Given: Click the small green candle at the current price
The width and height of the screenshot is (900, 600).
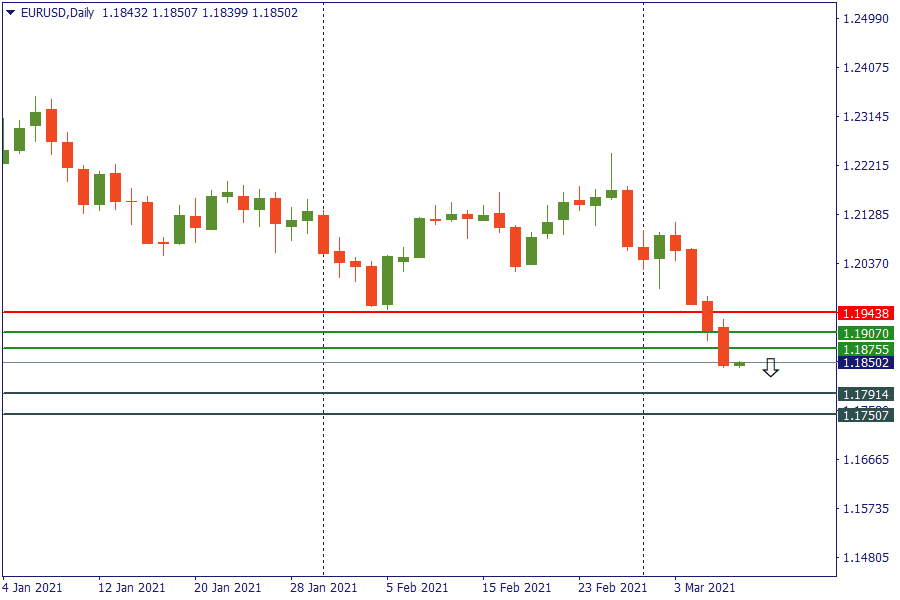Looking at the screenshot, I should pyautogui.click(x=739, y=364).
